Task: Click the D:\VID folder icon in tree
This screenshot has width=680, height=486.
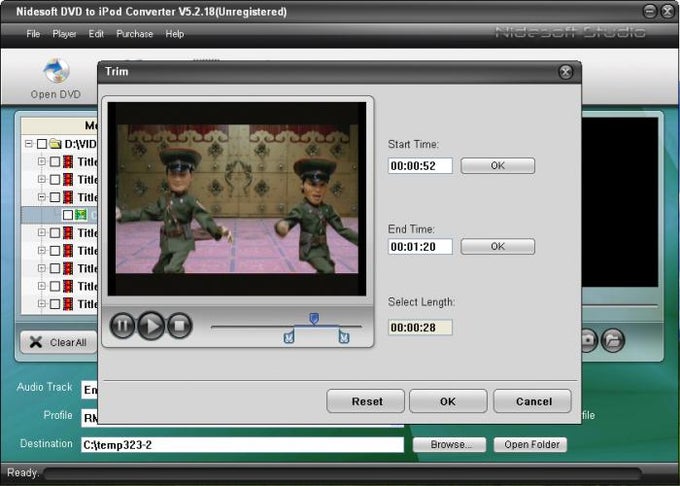Action: pyautogui.click(x=55, y=144)
